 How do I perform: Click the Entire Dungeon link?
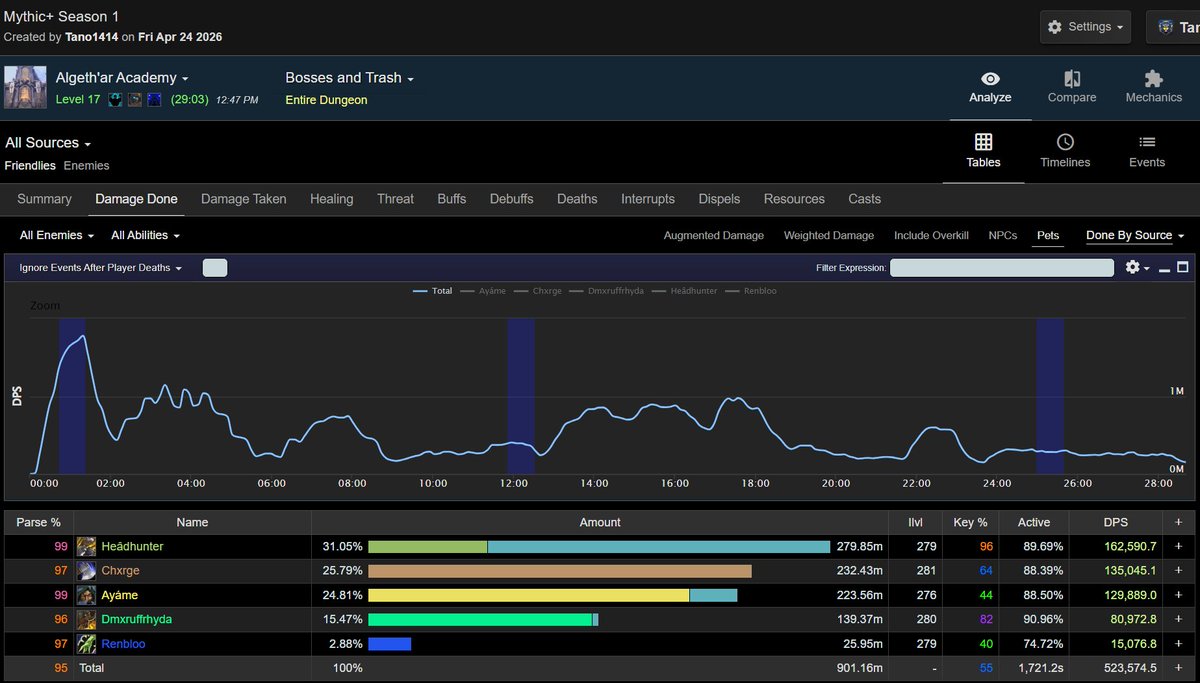(326, 100)
